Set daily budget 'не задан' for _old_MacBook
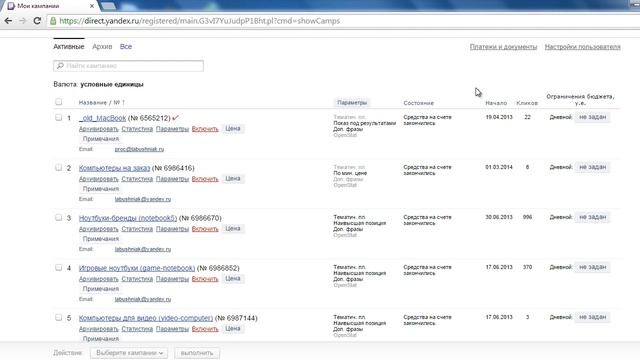The image size is (640, 360). (x=593, y=117)
